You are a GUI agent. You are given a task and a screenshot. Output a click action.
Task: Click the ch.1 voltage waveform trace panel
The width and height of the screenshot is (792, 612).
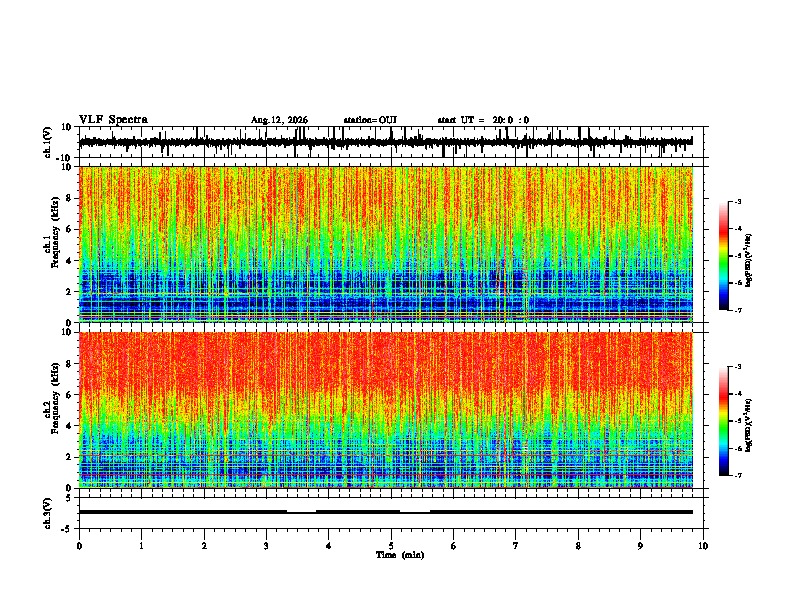coord(393,142)
